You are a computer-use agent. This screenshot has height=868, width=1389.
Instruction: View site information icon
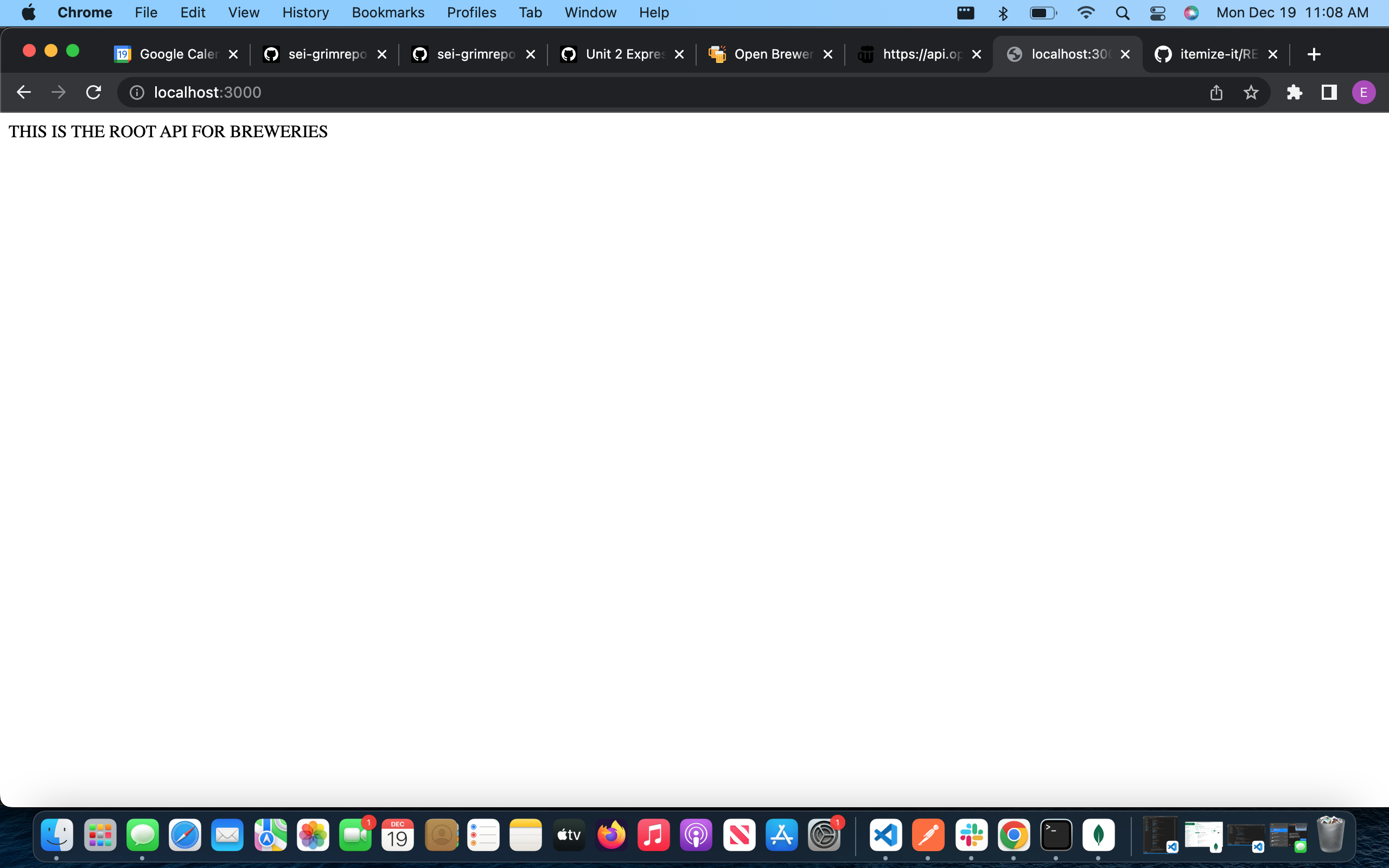coord(137,92)
